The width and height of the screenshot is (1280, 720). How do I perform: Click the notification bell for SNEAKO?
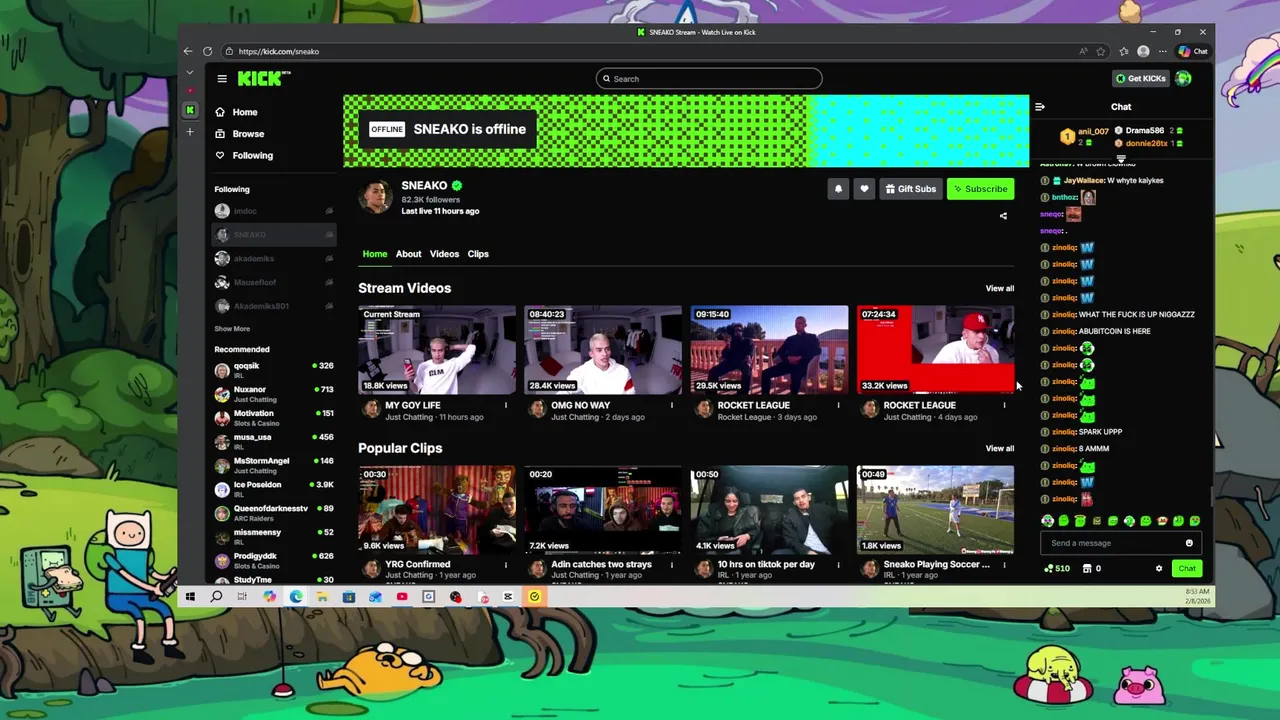point(838,189)
